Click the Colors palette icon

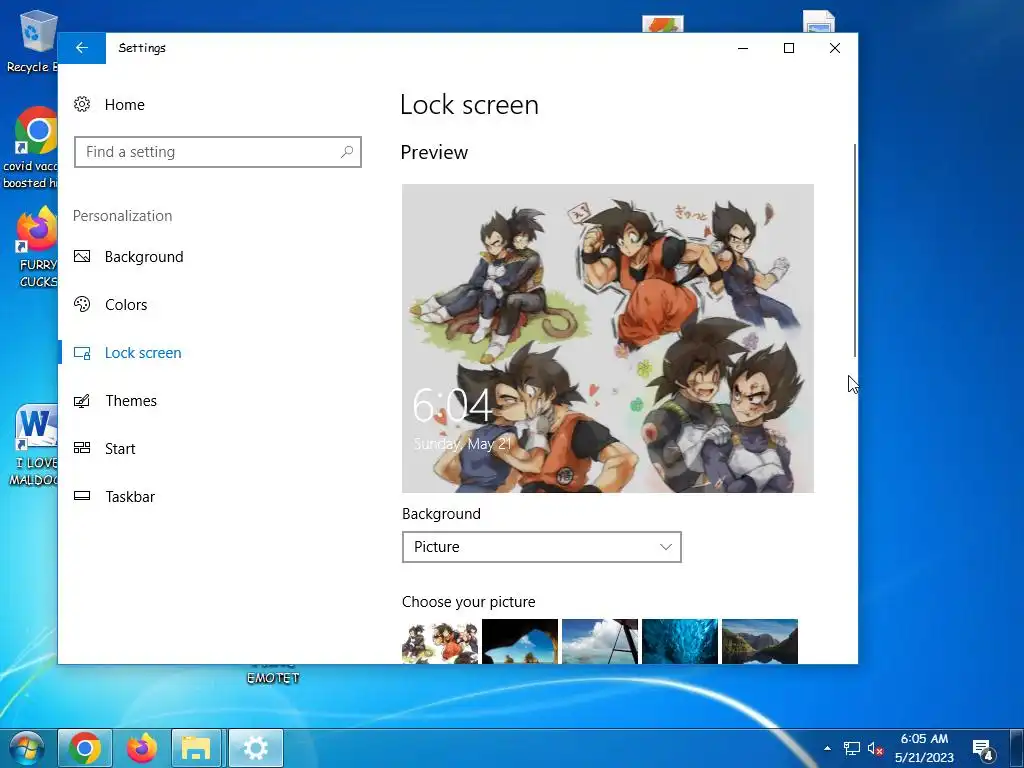click(82, 304)
